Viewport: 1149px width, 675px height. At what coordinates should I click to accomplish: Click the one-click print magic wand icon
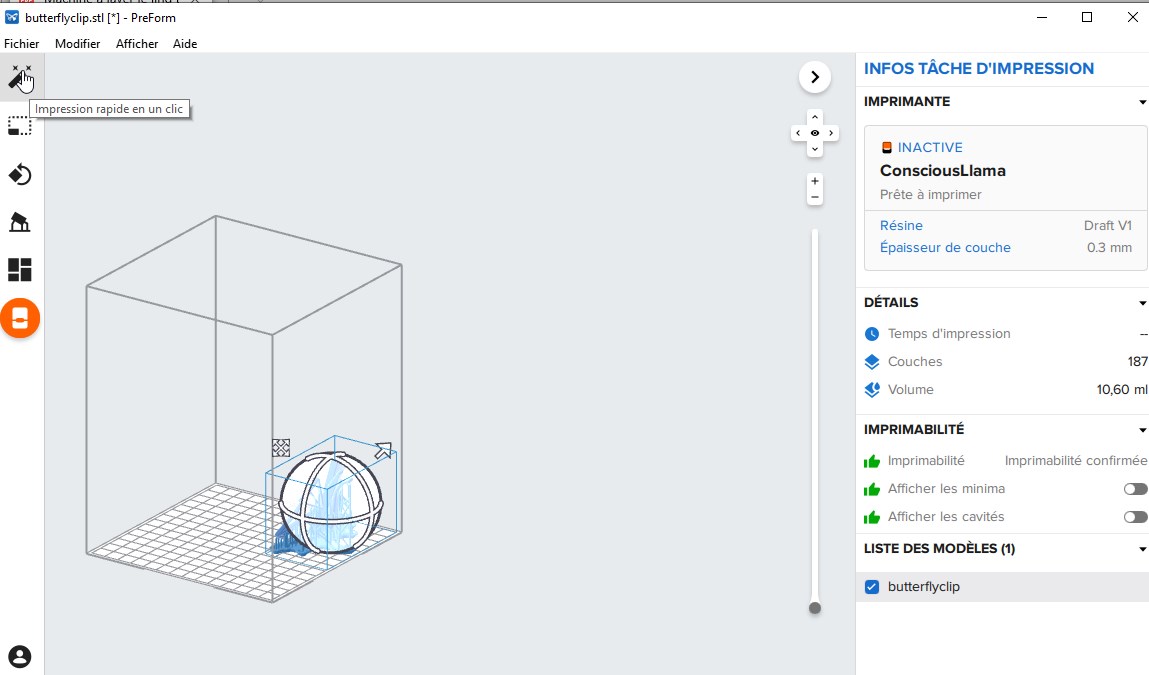[x=20, y=77]
